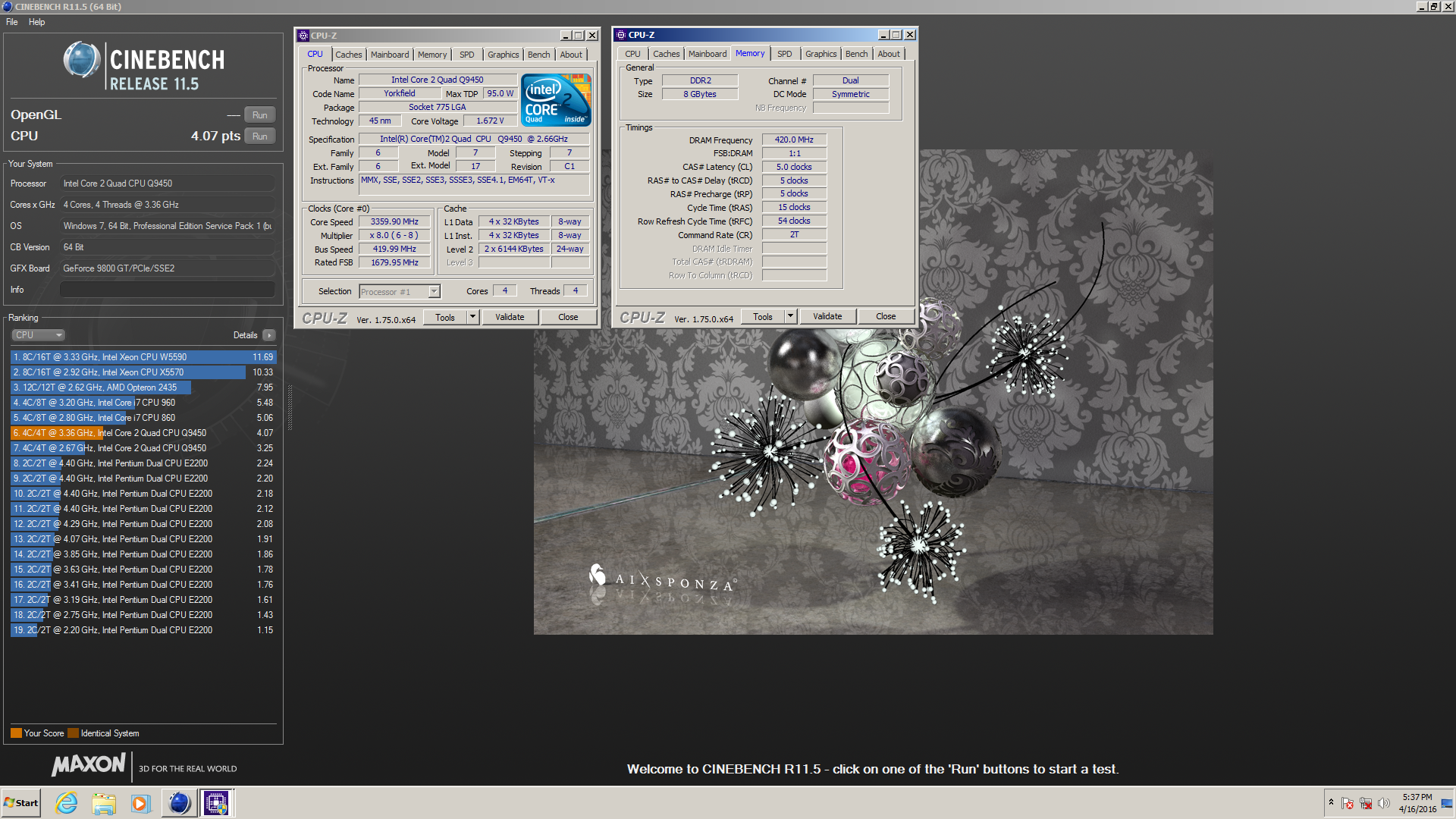This screenshot has width=1456, height=819.
Task: Click Validate in left CPU-Z window
Action: pyautogui.click(x=510, y=317)
